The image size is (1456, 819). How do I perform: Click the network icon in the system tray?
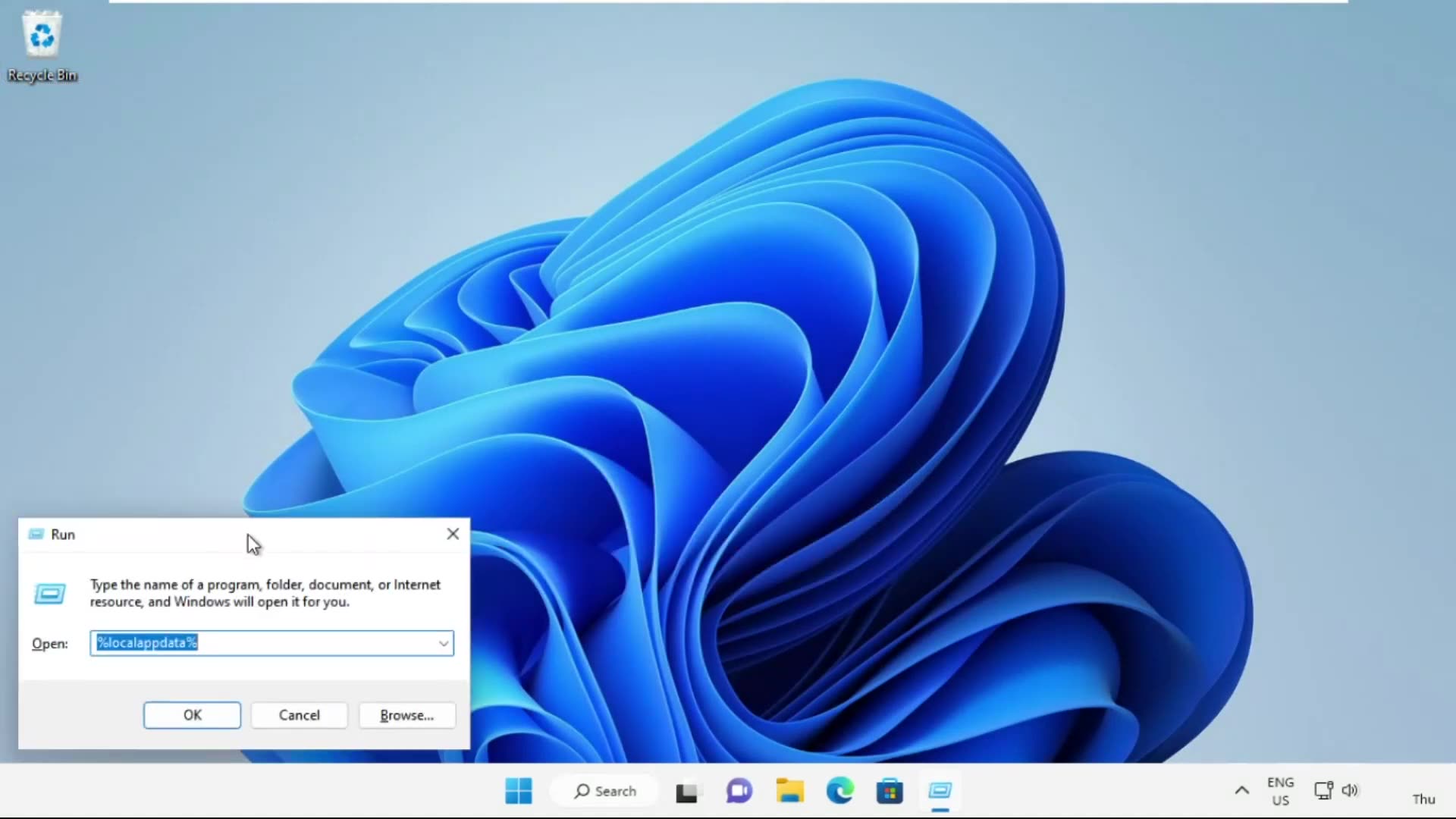[x=1323, y=790]
